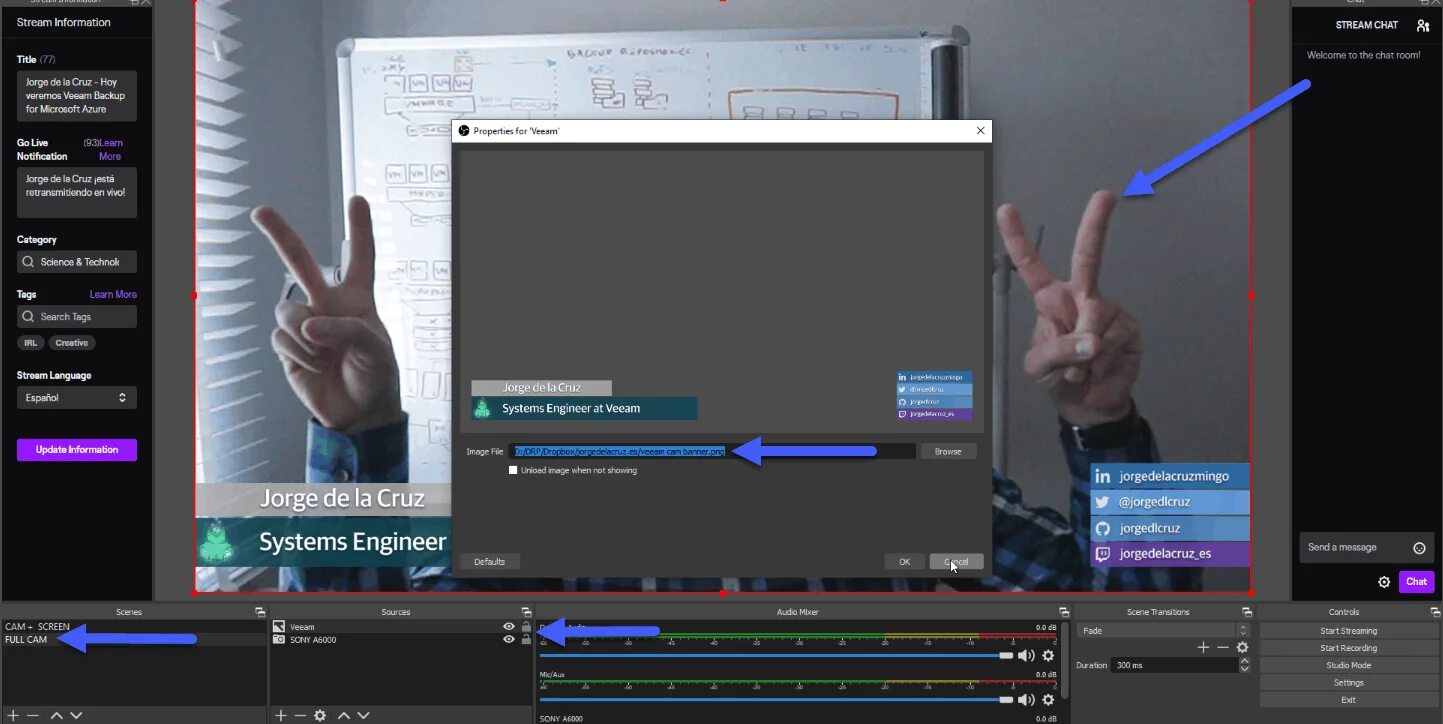Enable 'Unload image when not showing' checkbox
1443x724 pixels.
pyautogui.click(x=513, y=470)
